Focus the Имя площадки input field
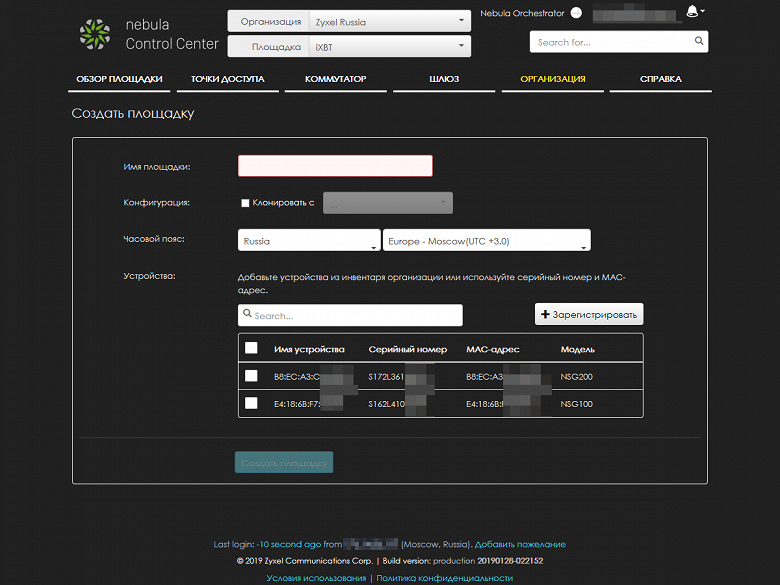The image size is (780, 585). click(335, 166)
